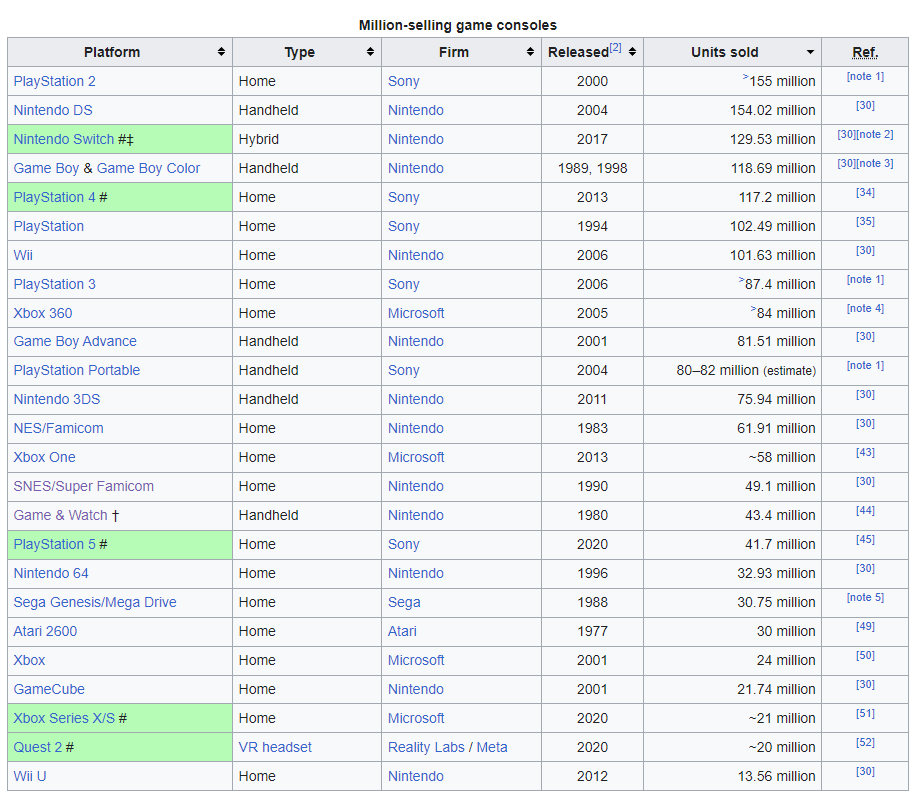Viewport: 920px width, 791px height.
Task: Select the table caption Million-selling game consoles
Action: click(x=458, y=25)
